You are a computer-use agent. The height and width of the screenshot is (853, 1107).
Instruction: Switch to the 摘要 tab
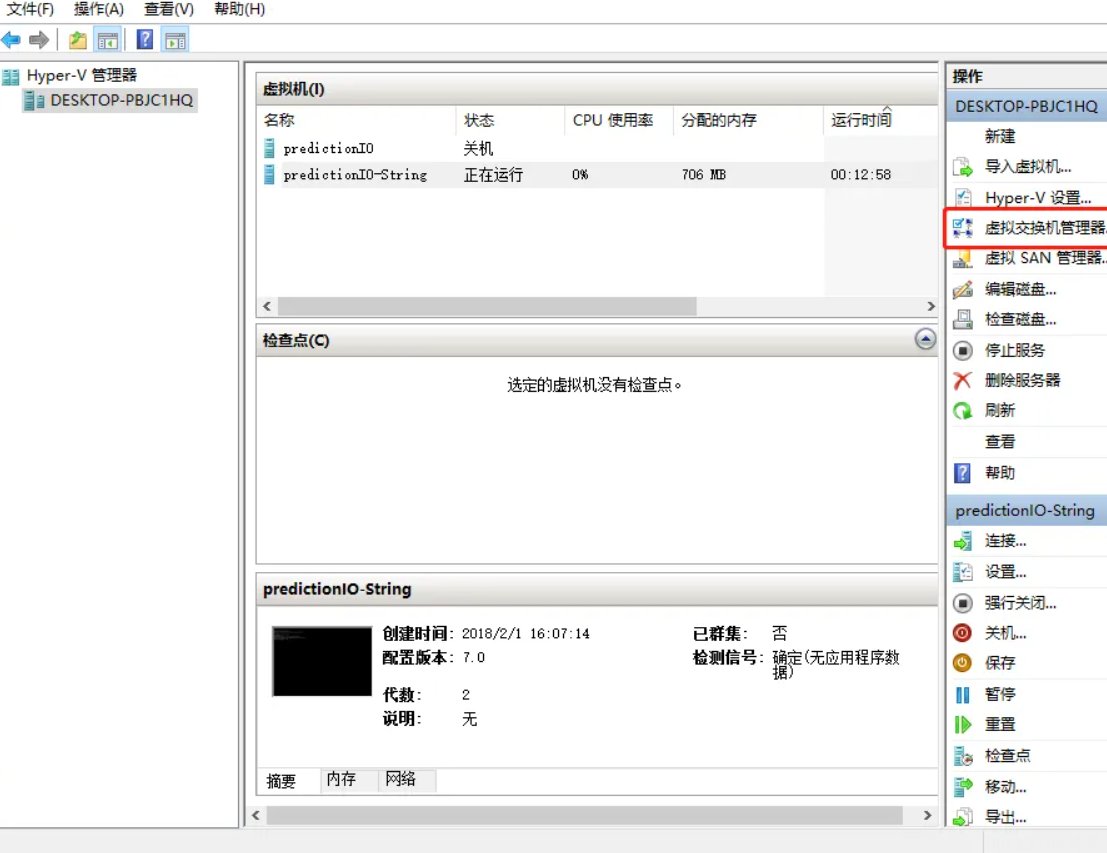282,780
